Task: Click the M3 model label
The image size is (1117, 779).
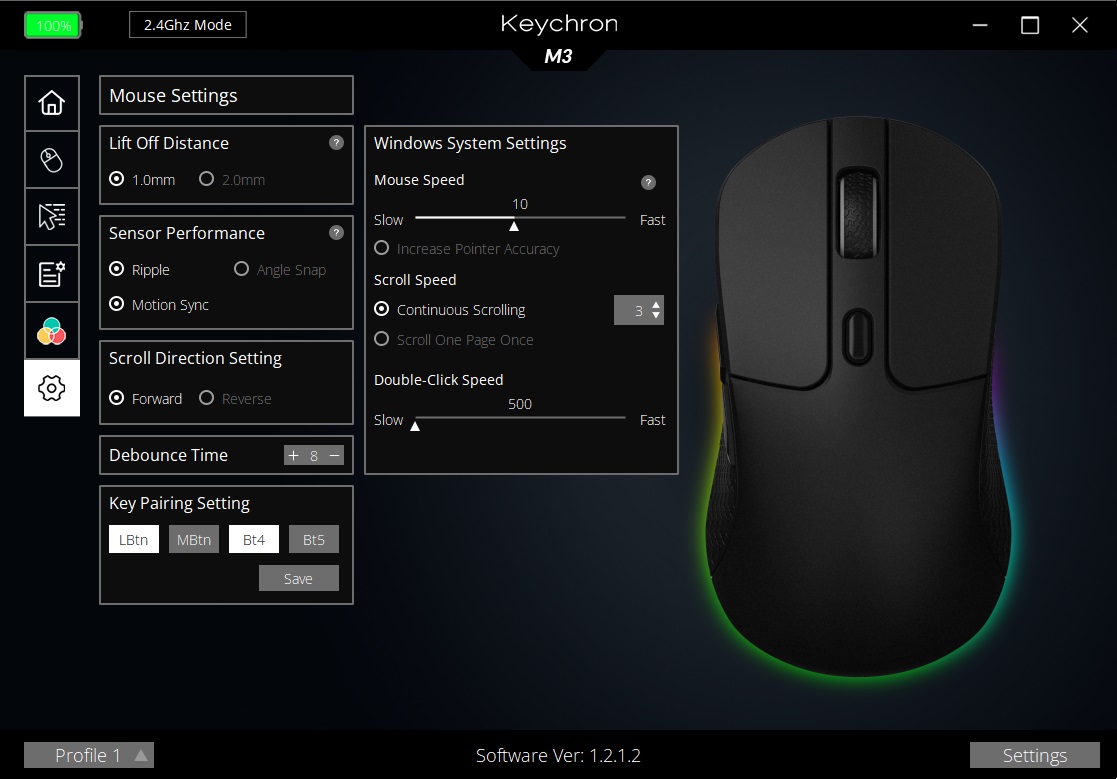Action: point(558,56)
